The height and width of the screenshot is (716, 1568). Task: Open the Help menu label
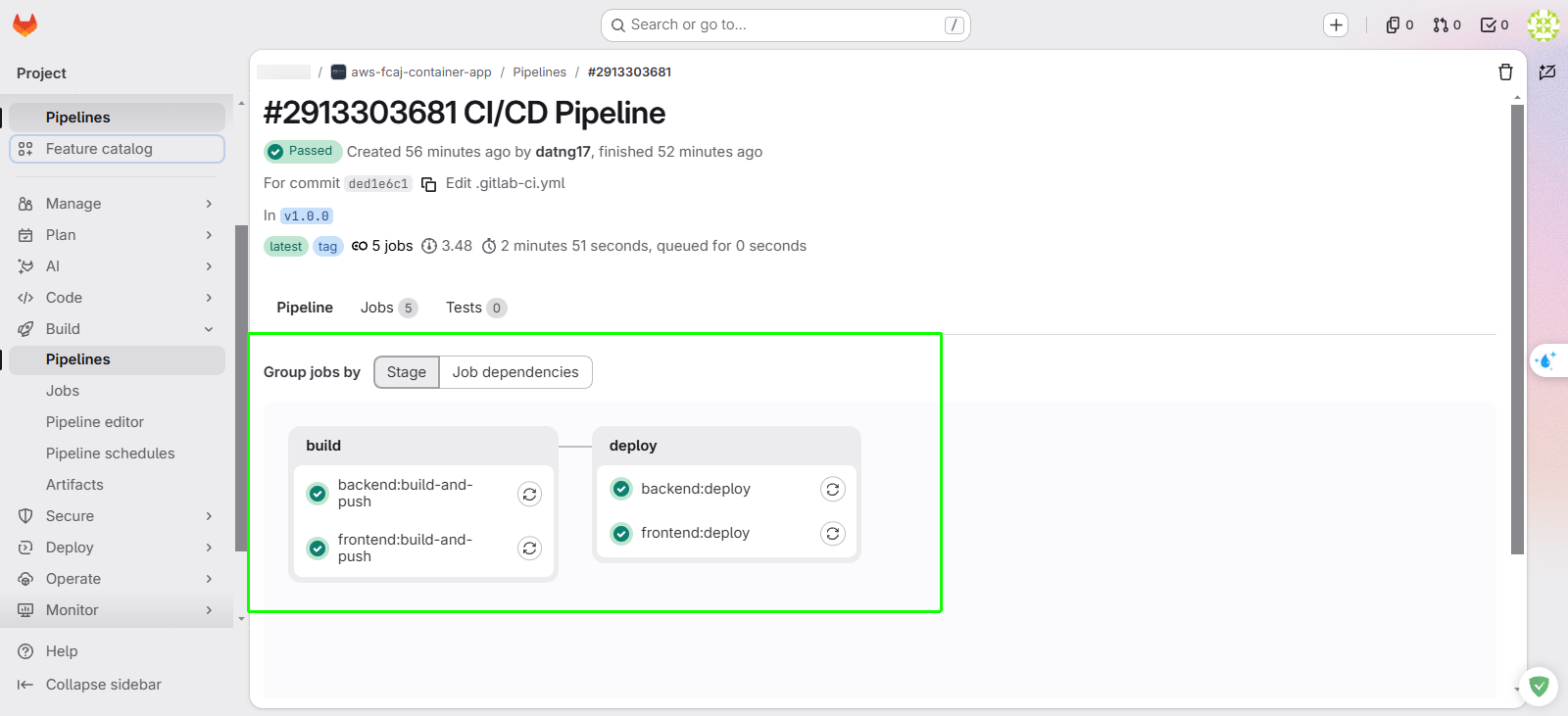62,651
